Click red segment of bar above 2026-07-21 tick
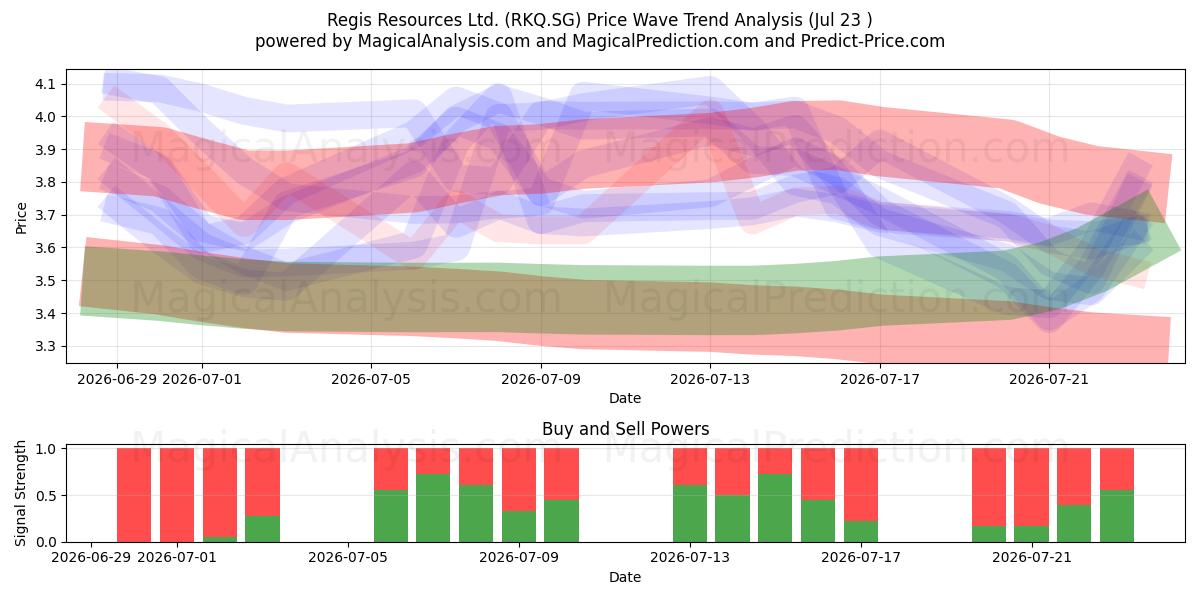 [1032, 487]
